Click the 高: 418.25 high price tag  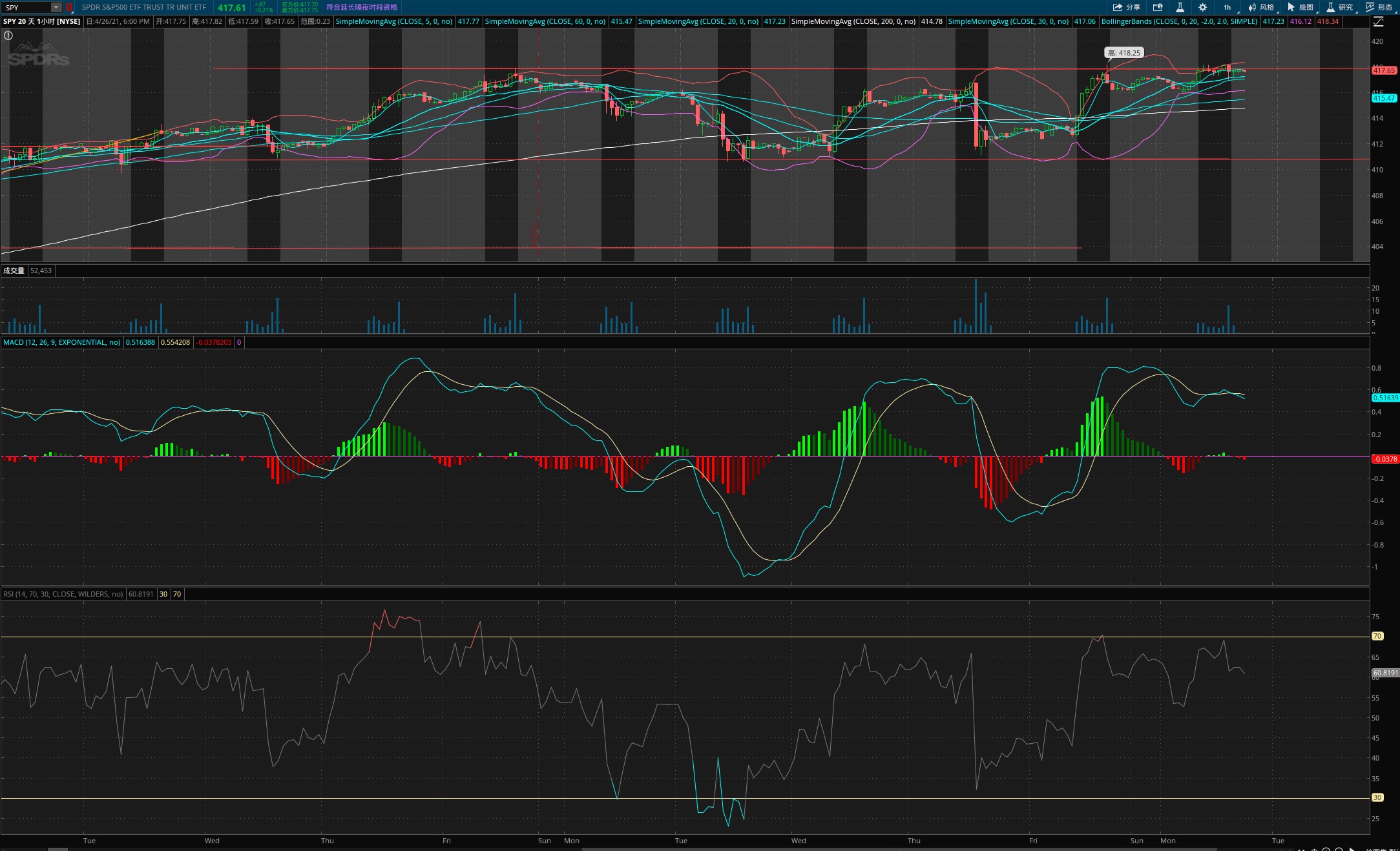click(x=1124, y=53)
